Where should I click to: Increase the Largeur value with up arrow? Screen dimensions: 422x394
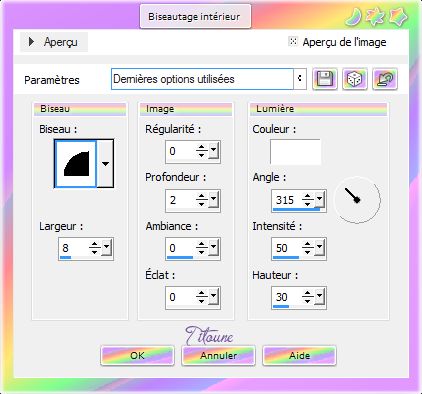click(x=95, y=245)
